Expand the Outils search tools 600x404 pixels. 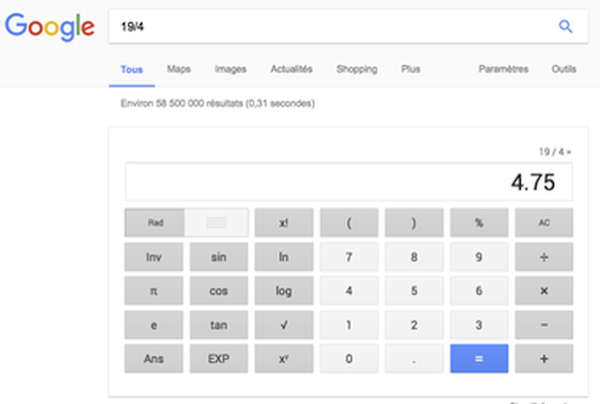click(x=564, y=69)
